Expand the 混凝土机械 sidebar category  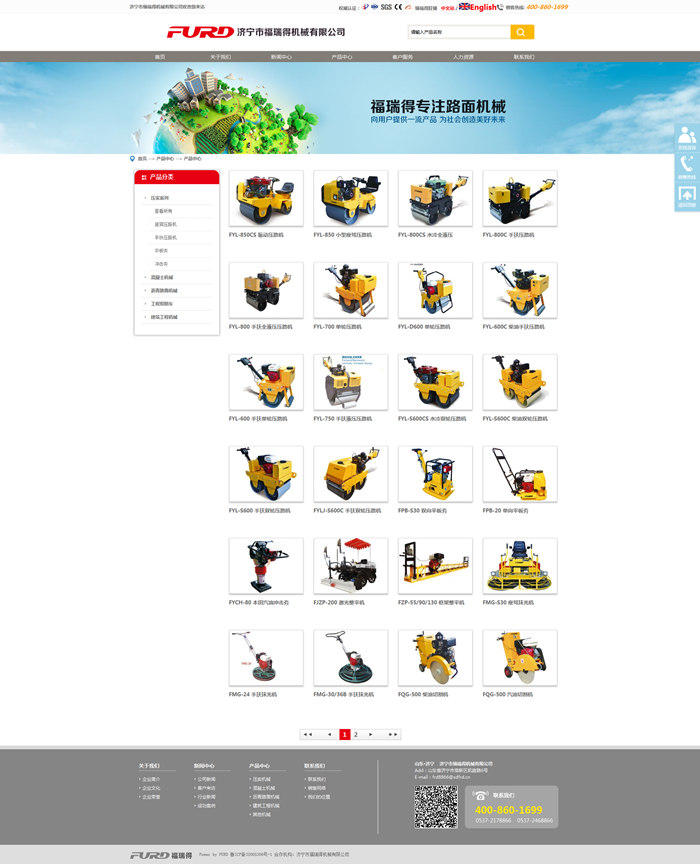point(161,277)
